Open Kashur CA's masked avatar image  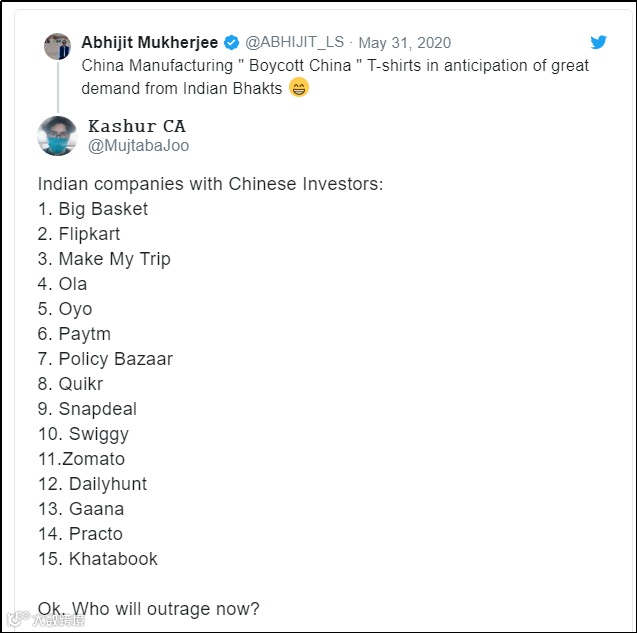point(57,136)
